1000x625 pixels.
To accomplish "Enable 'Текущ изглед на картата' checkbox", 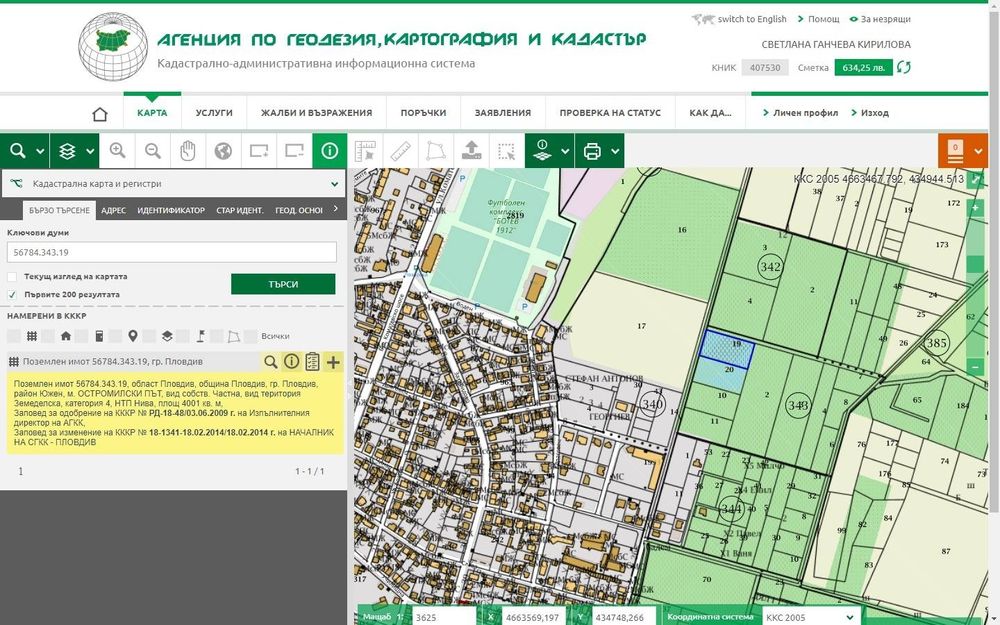I will (x=12, y=277).
